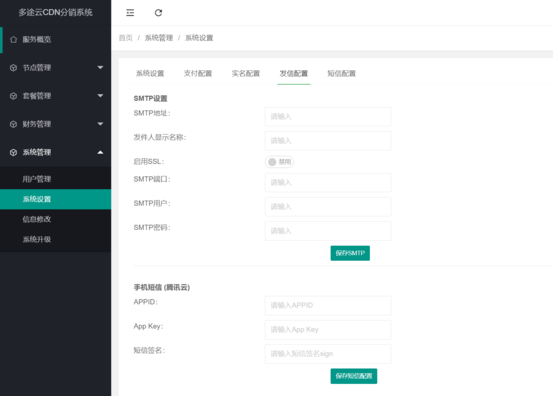Enable the 启用SSL switch
Image resolution: width=554 pixels, height=397 pixels.
pyautogui.click(x=279, y=162)
